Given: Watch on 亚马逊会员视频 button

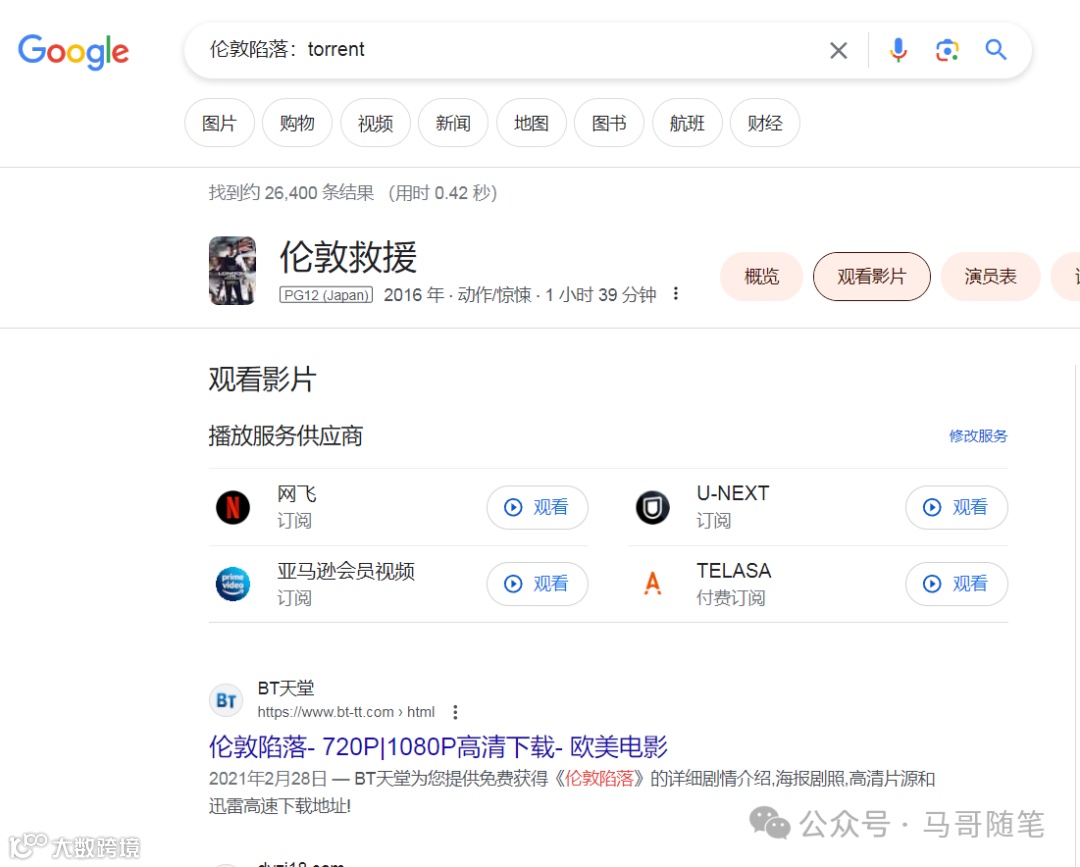Looking at the screenshot, I should click(537, 584).
